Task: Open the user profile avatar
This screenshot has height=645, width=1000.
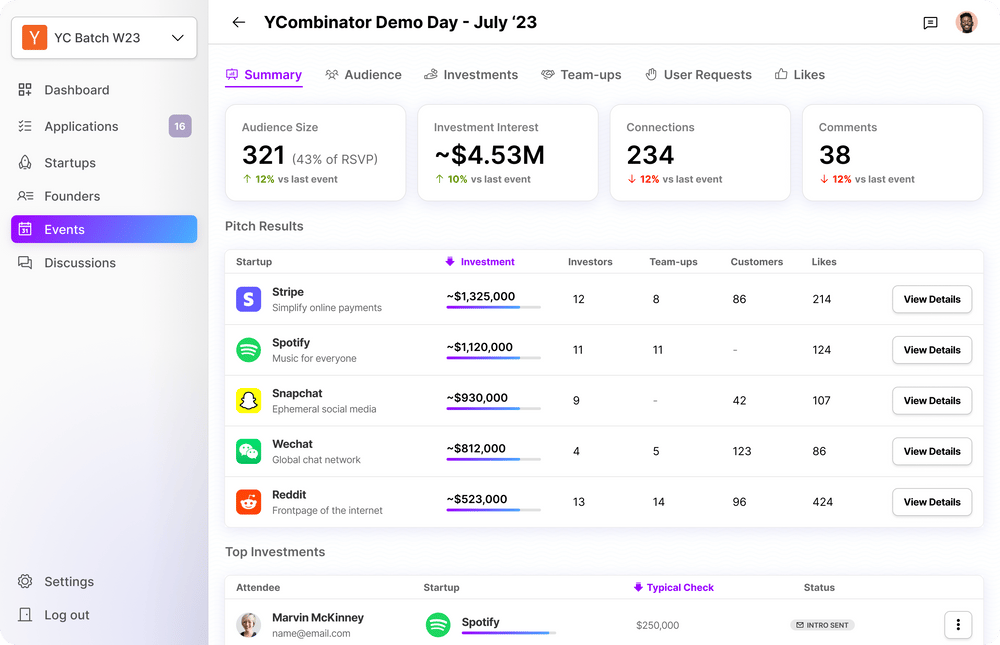Action: coord(966,22)
